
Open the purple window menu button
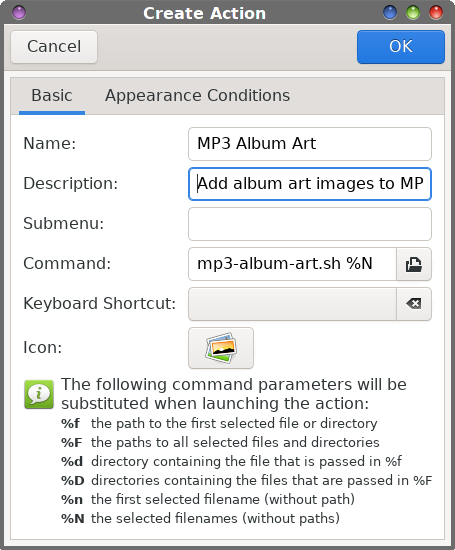tap(19, 12)
